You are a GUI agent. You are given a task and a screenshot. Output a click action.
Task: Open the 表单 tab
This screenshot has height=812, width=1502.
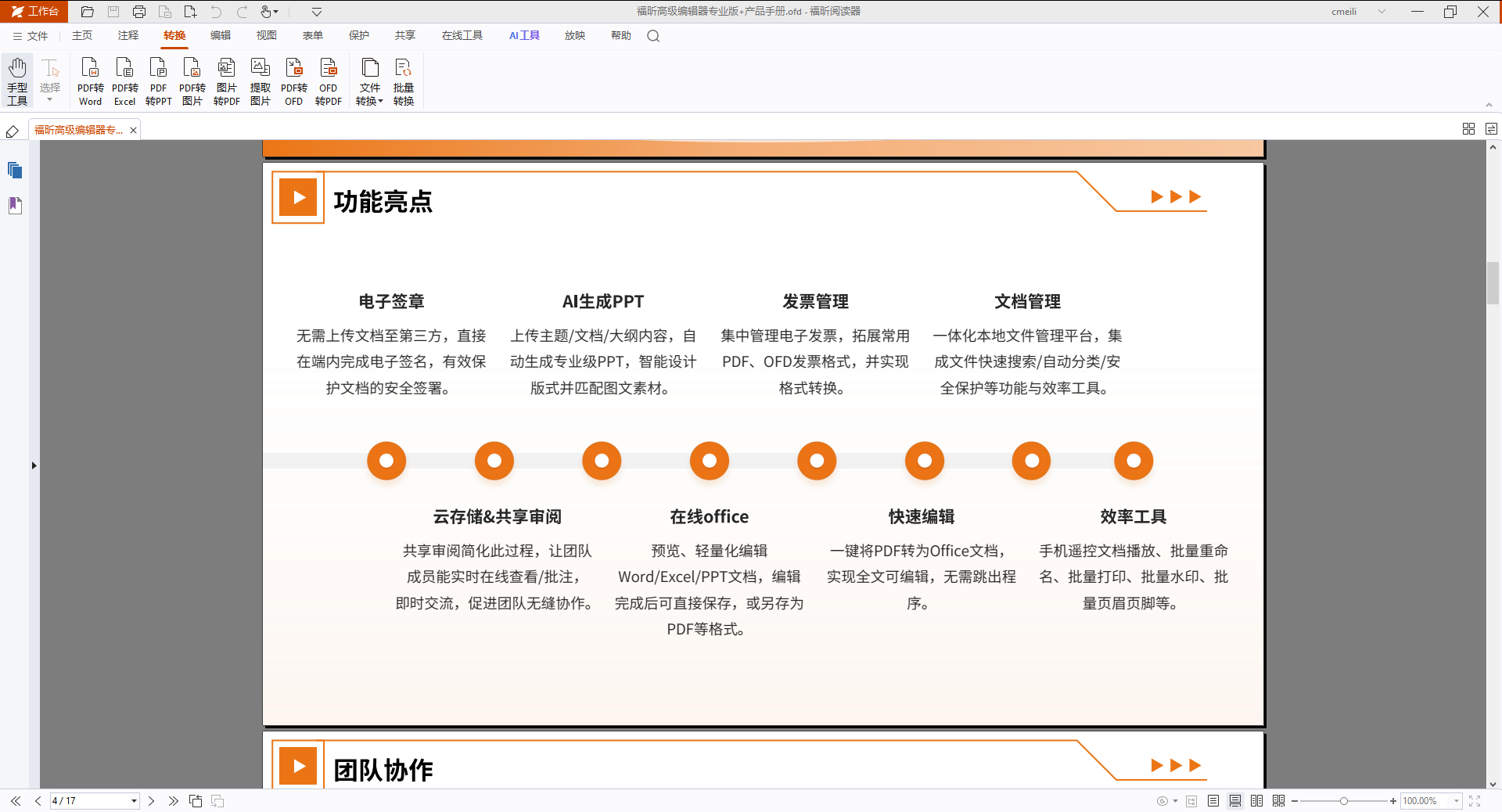pos(313,36)
